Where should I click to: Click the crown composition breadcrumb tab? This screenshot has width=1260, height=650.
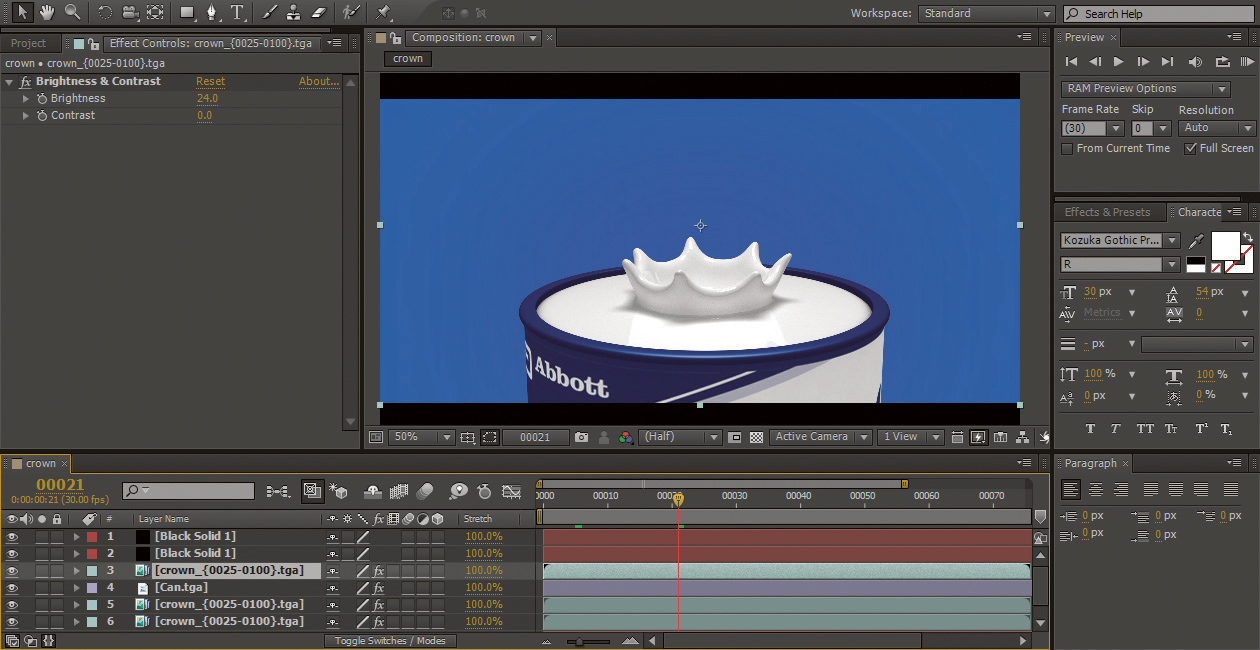[x=407, y=58]
